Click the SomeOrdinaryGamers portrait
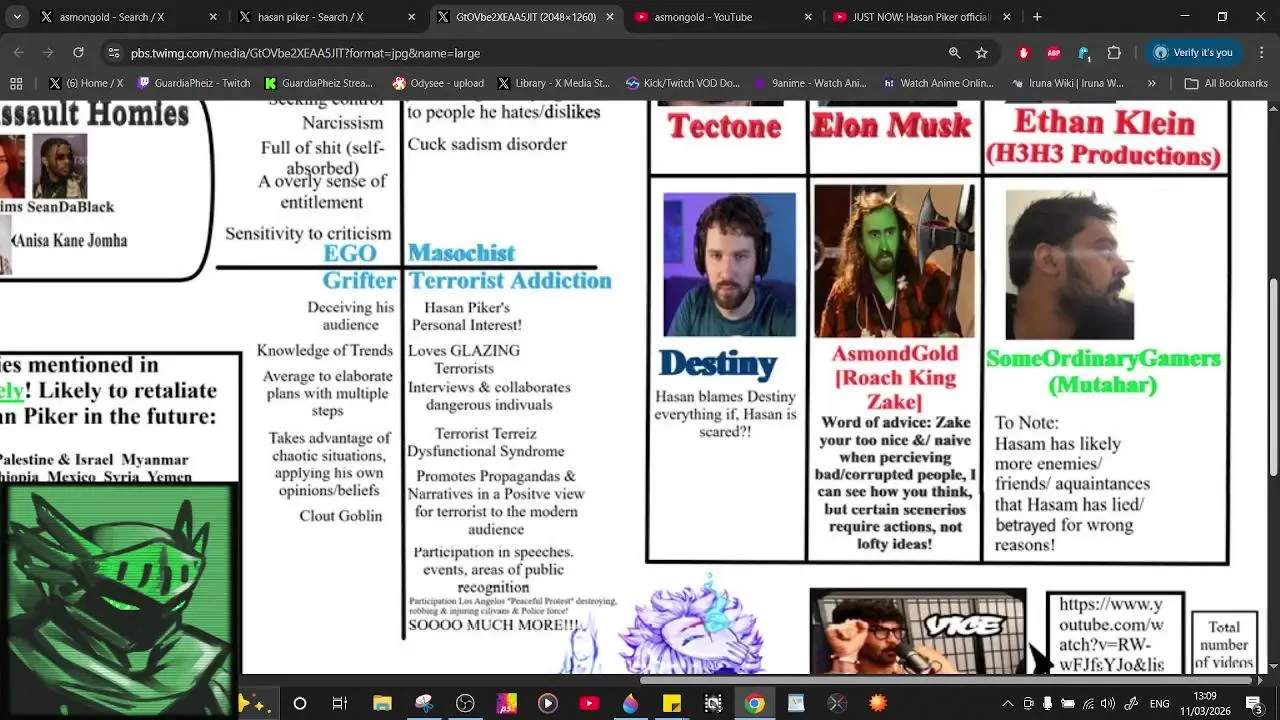Screen dimensions: 1280x720 point(1069,265)
